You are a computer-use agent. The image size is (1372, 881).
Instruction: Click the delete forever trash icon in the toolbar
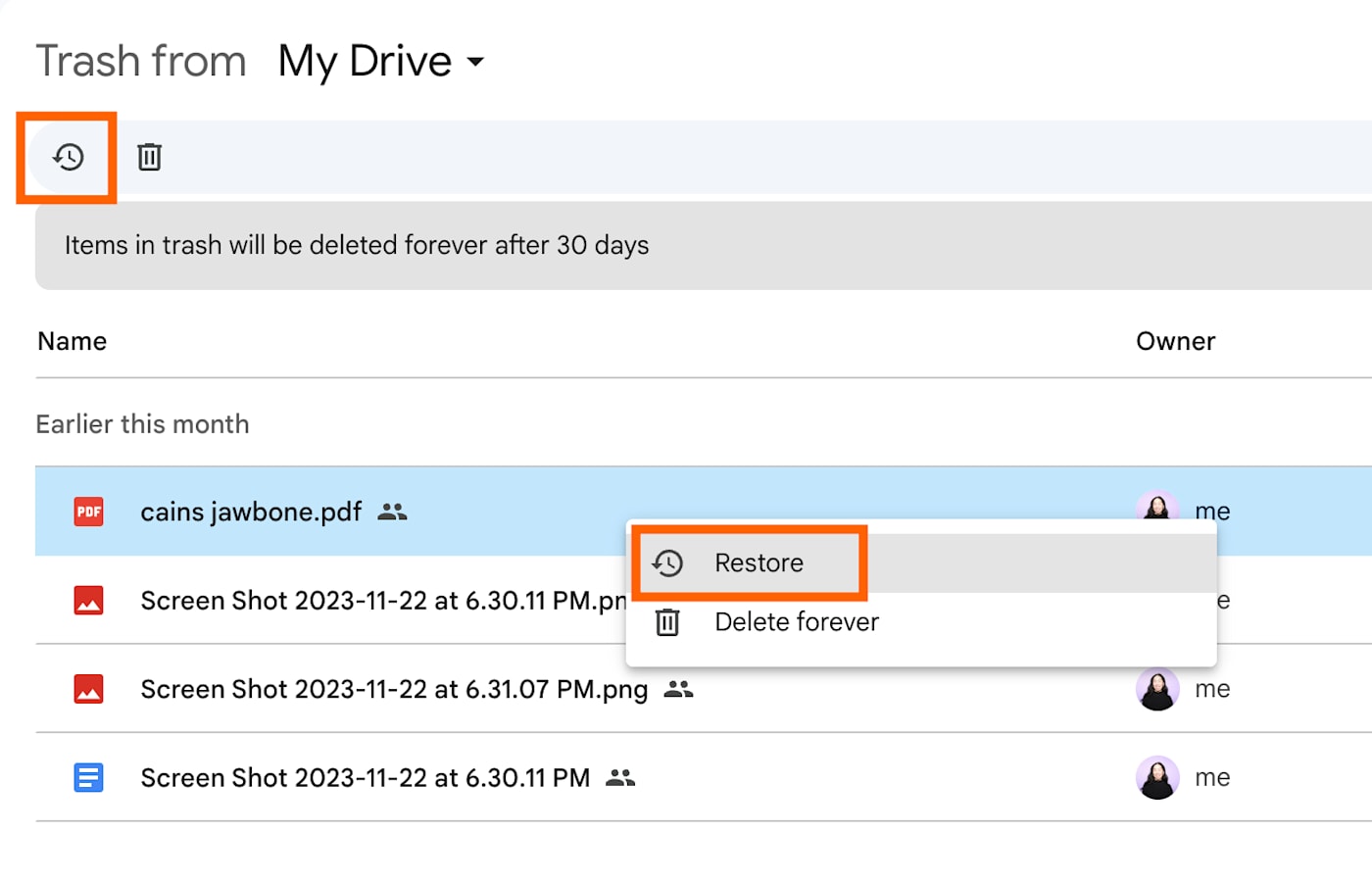point(149,157)
